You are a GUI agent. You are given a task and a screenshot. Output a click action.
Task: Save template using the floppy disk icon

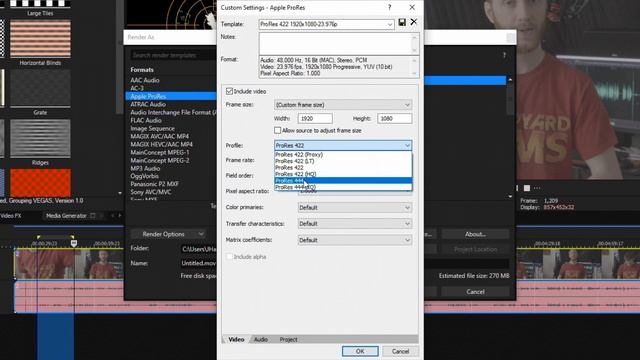pyautogui.click(x=402, y=22)
